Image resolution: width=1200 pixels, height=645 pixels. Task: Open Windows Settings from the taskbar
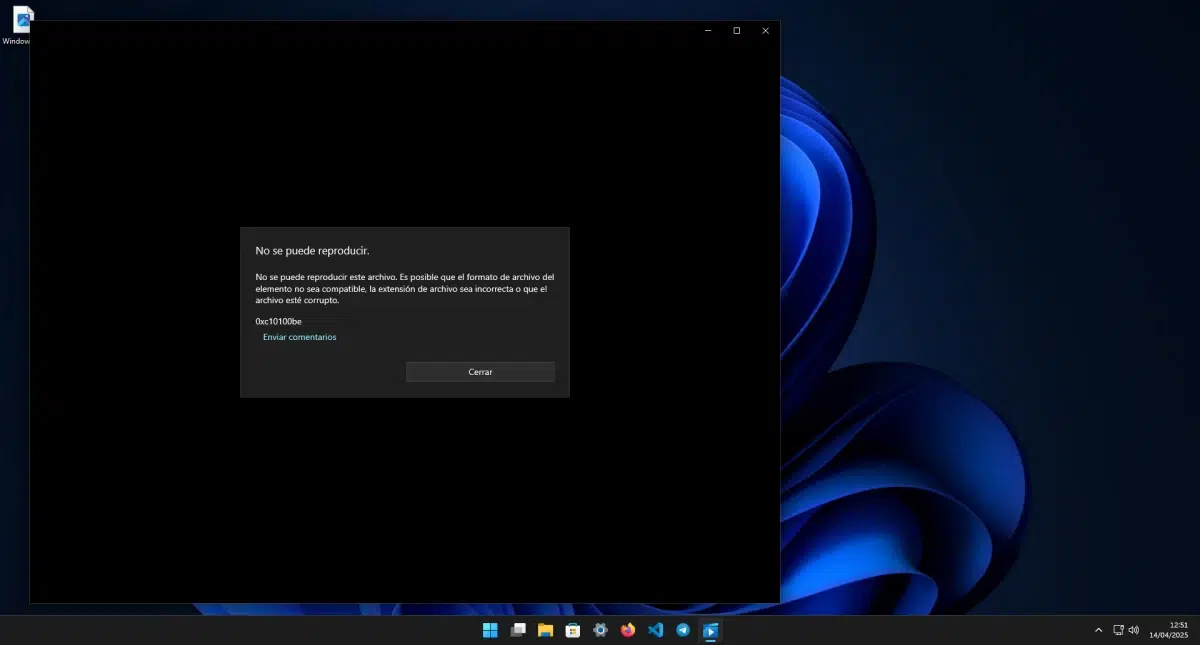coord(600,630)
